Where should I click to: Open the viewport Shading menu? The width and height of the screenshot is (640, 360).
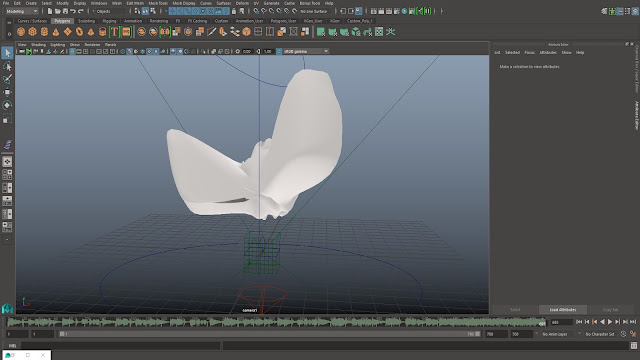point(38,44)
